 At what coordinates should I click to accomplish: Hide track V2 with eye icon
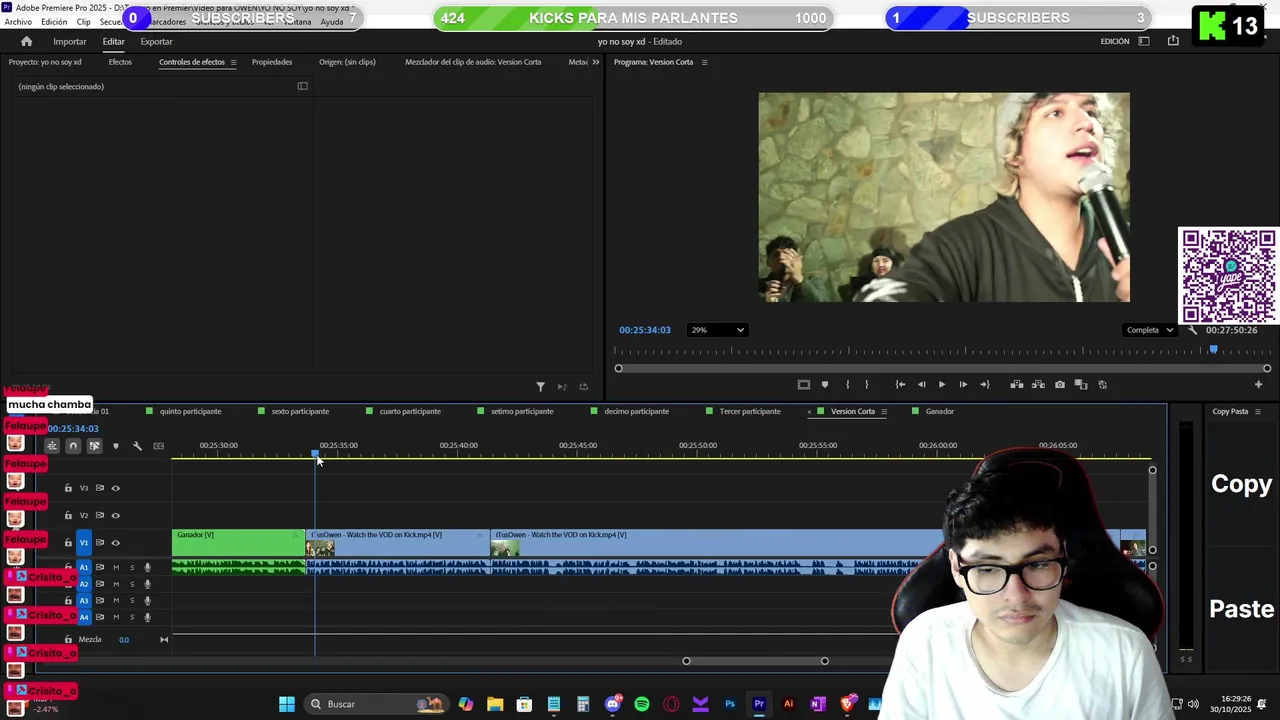click(x=115, y=515)
